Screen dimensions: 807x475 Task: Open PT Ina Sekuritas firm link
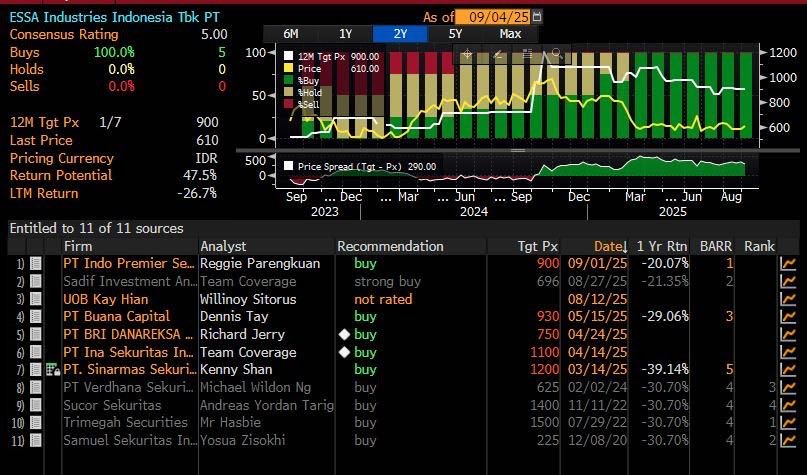pyautogui.click(x=129, y=353)
